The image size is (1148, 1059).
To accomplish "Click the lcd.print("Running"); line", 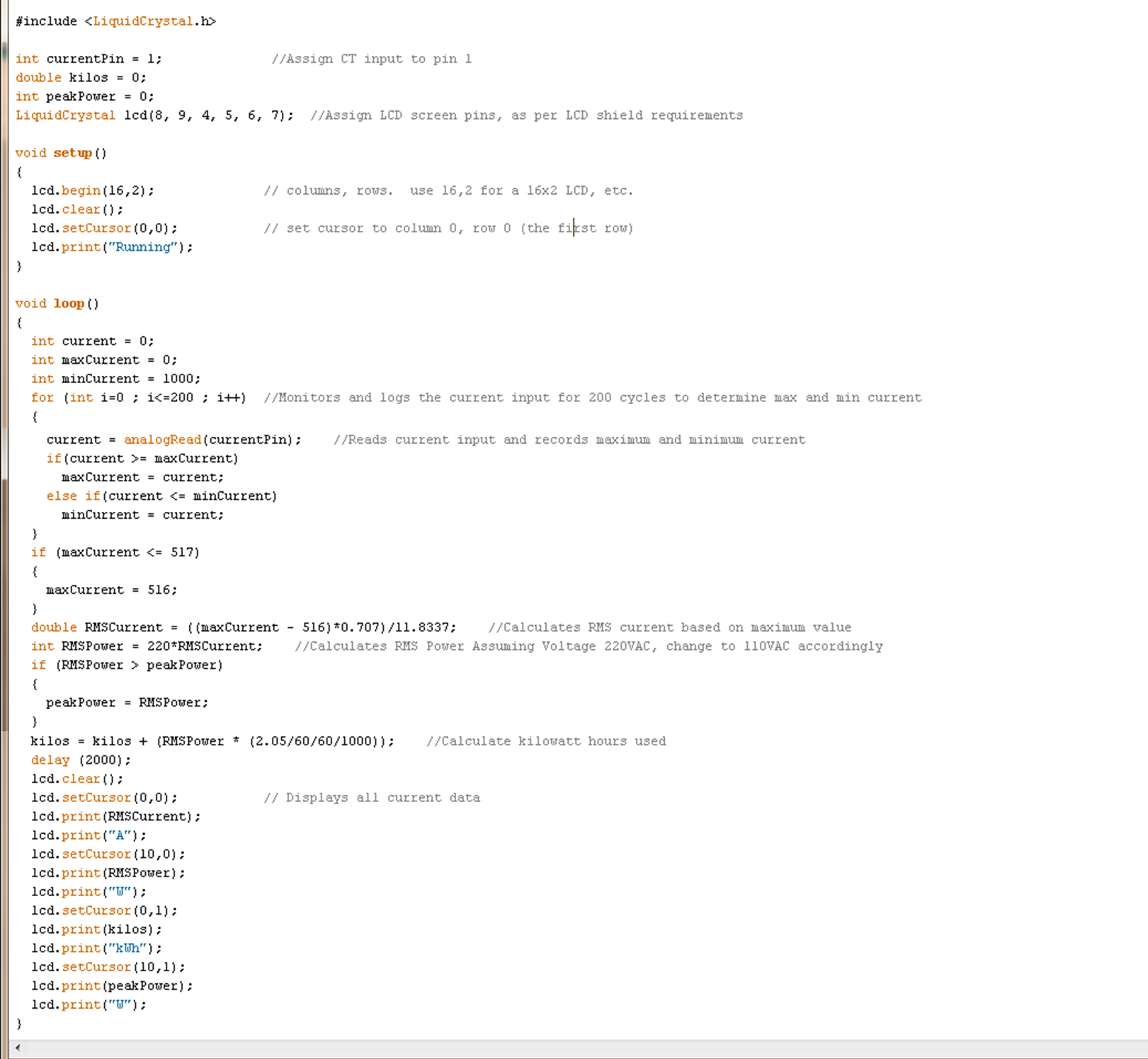I will tap(112, 247).
